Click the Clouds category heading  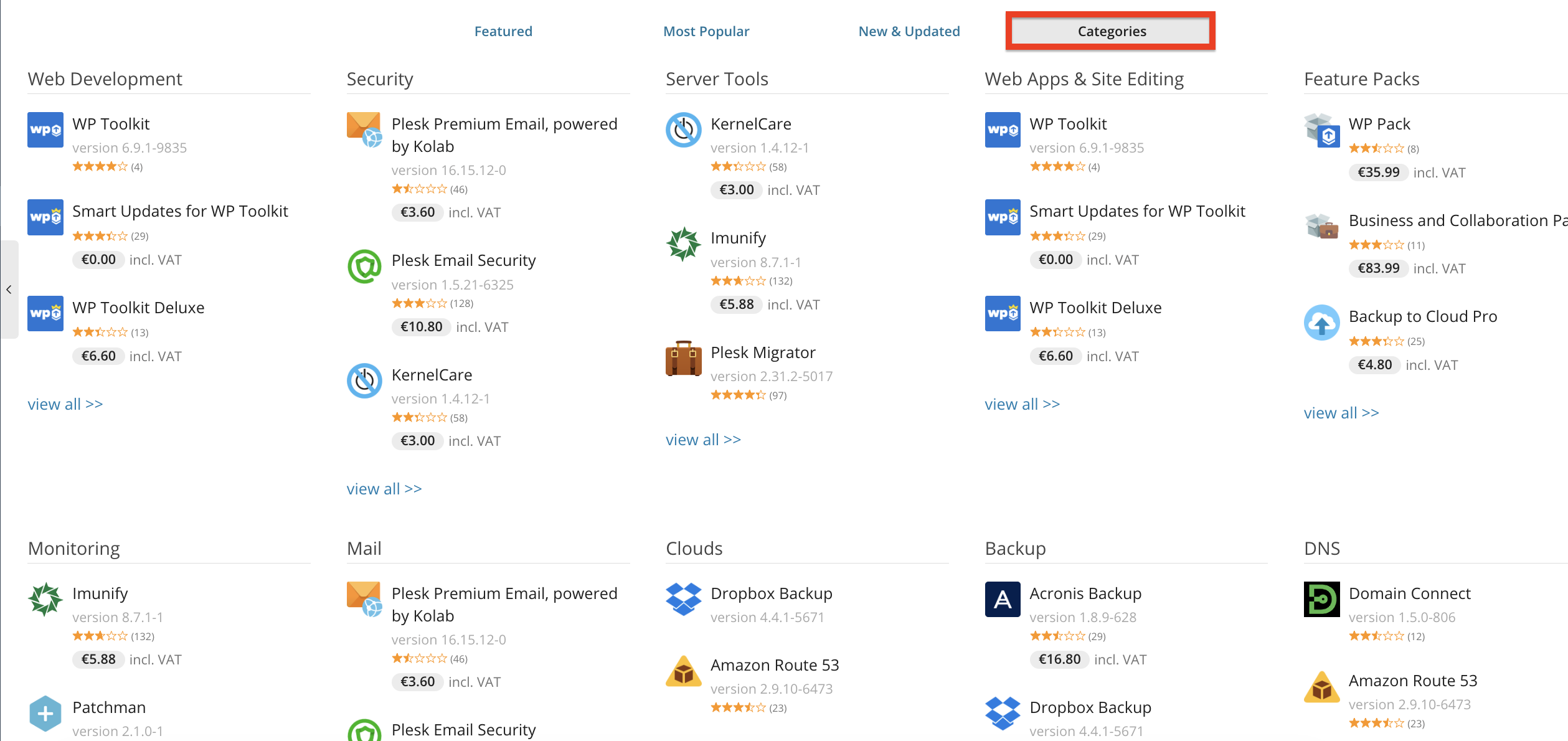694,549
